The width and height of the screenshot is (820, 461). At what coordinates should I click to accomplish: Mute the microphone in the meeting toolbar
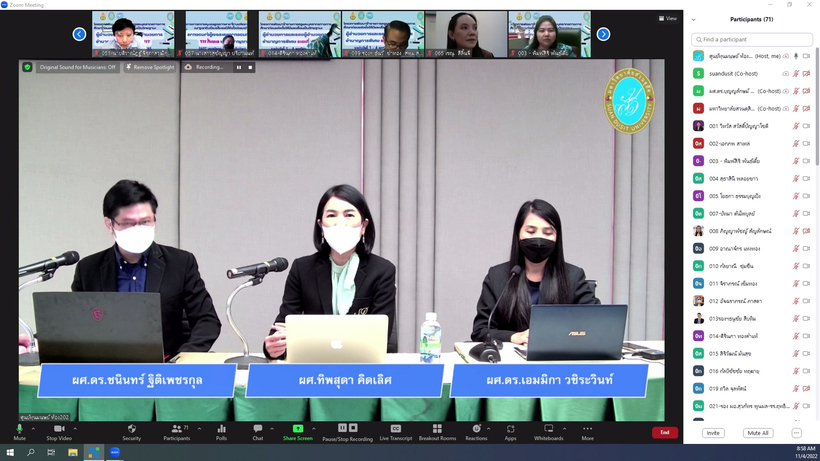point(19,432)
